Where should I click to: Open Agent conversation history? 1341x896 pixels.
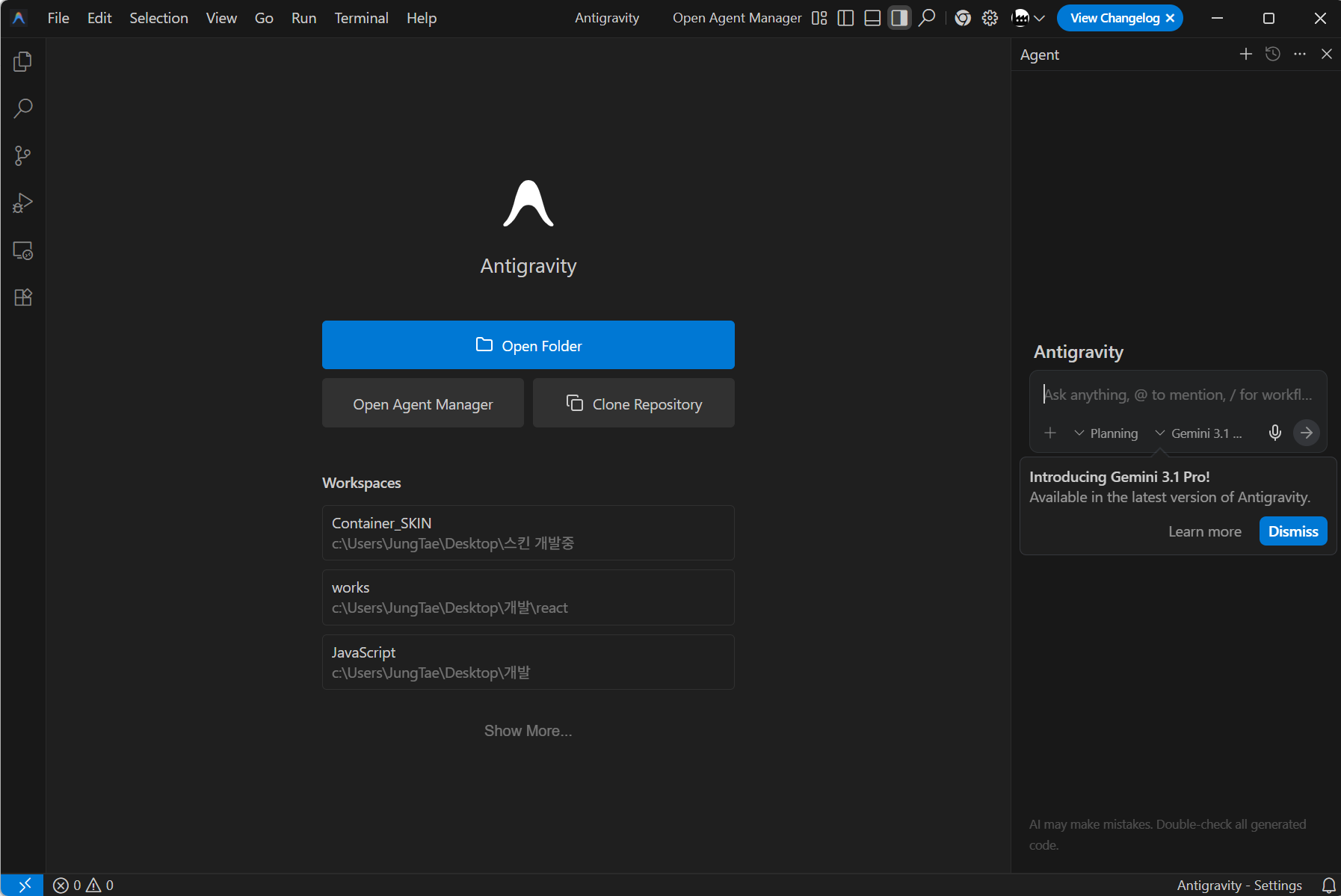tap(1272, 54)
